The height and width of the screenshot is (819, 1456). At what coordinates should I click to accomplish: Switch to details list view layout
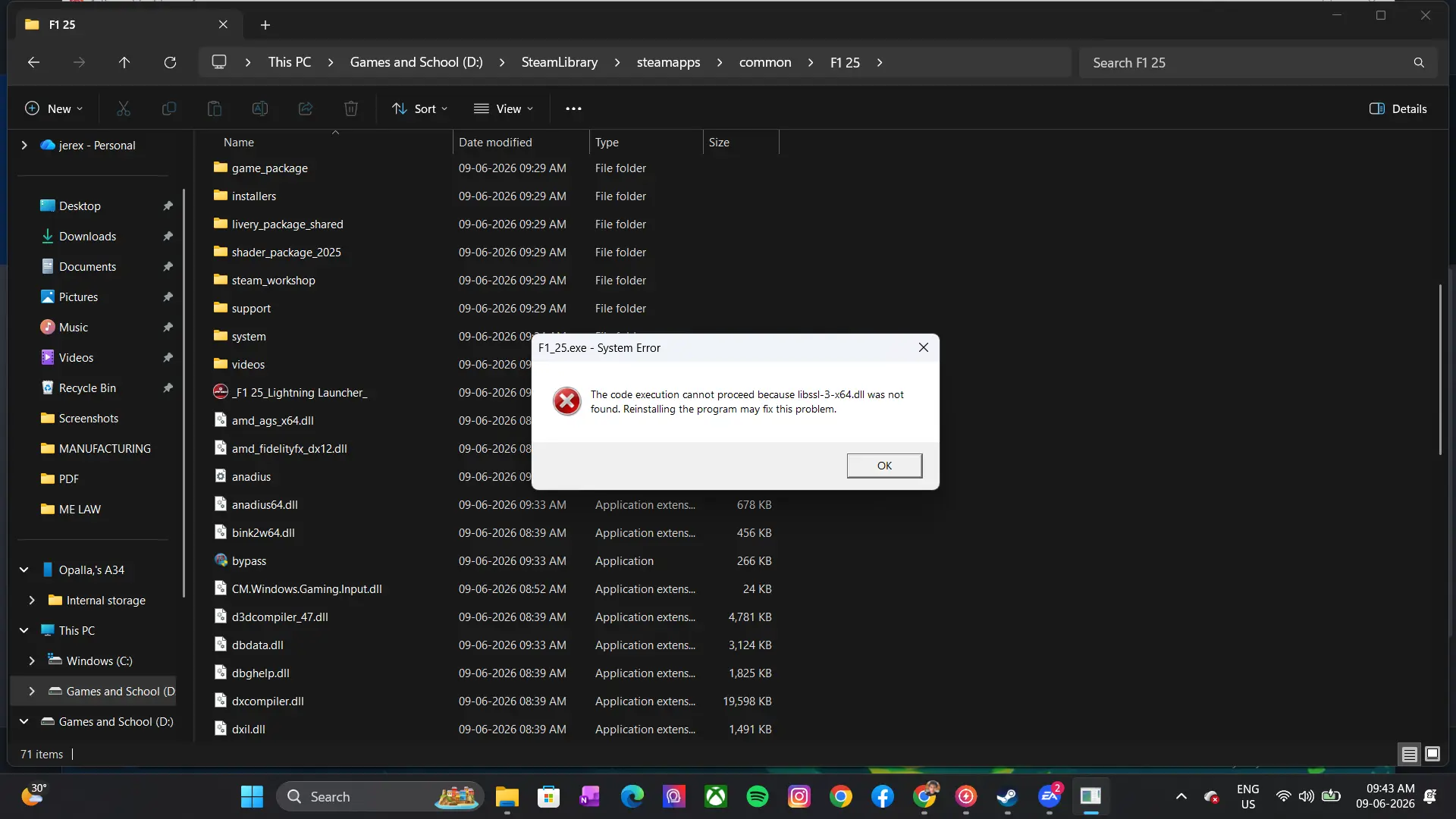[x=1409, y=754]
